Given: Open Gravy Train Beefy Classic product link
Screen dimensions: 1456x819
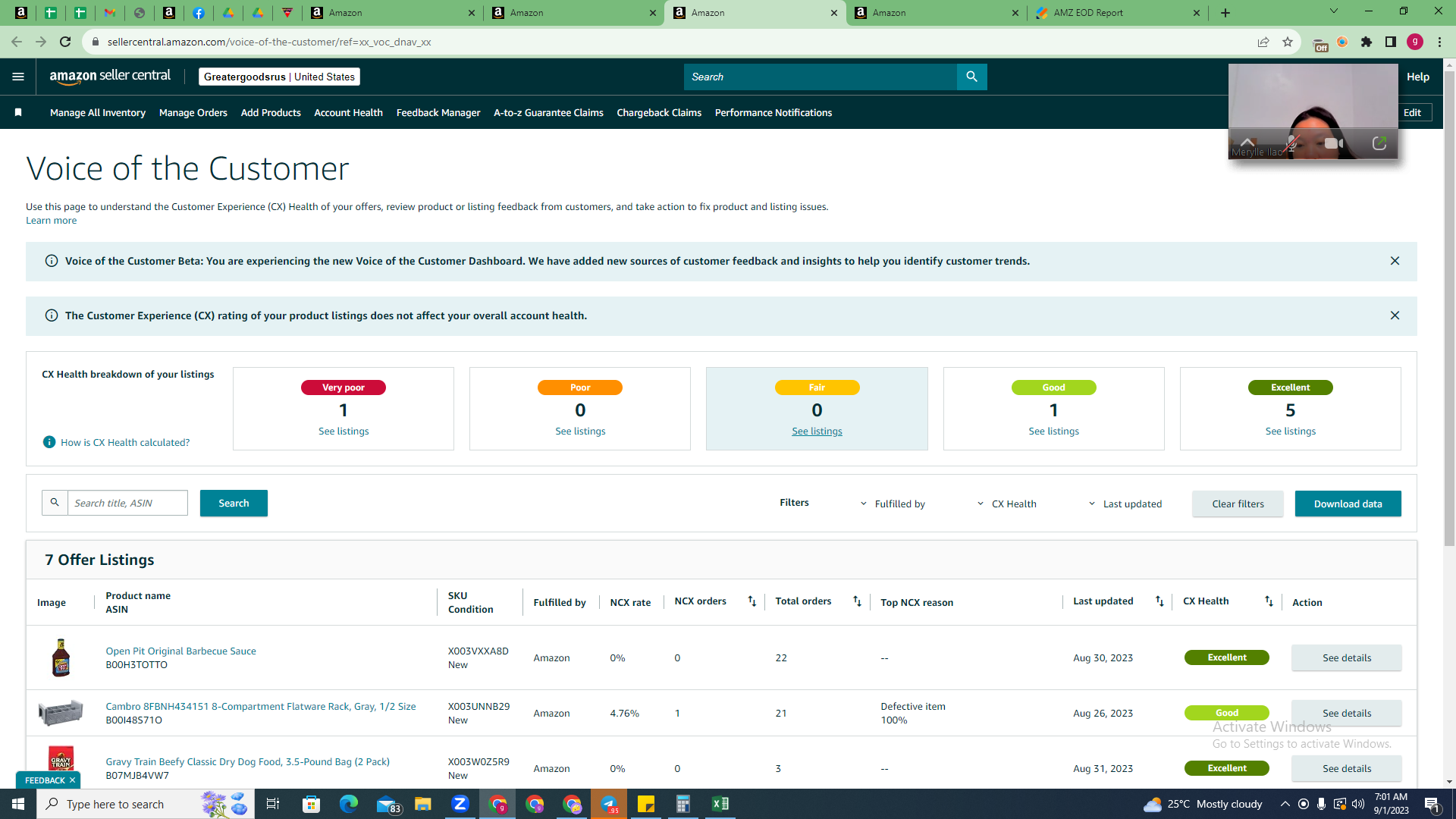Looking at the screenshot, I should pos(247,761).
